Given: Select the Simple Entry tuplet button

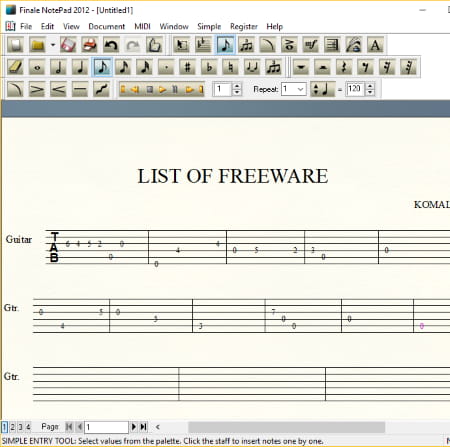Looking at the screenshot, I should click(x=273, y=67).
